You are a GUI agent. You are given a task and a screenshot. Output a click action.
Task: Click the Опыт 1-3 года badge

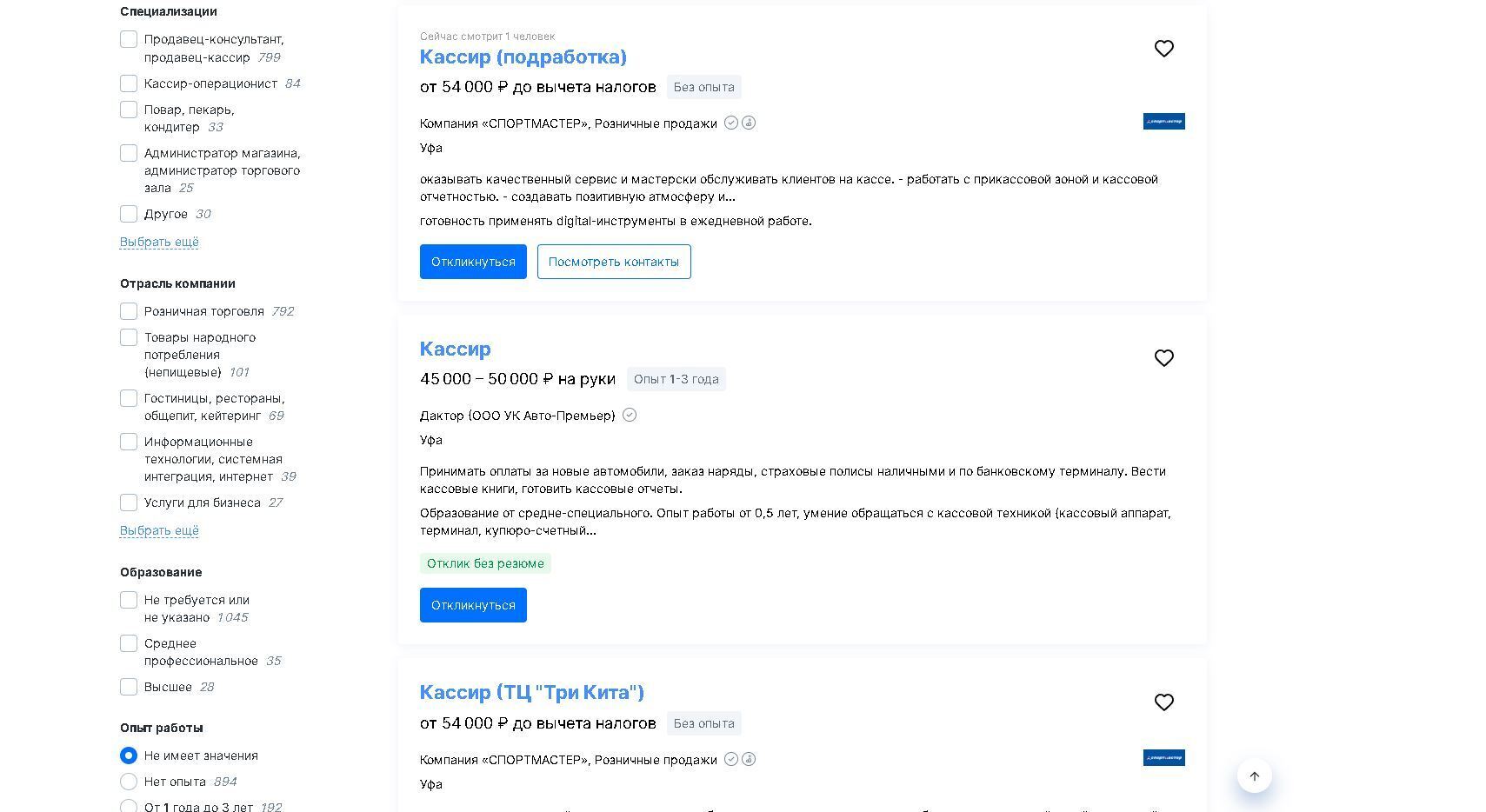(676, 379)
